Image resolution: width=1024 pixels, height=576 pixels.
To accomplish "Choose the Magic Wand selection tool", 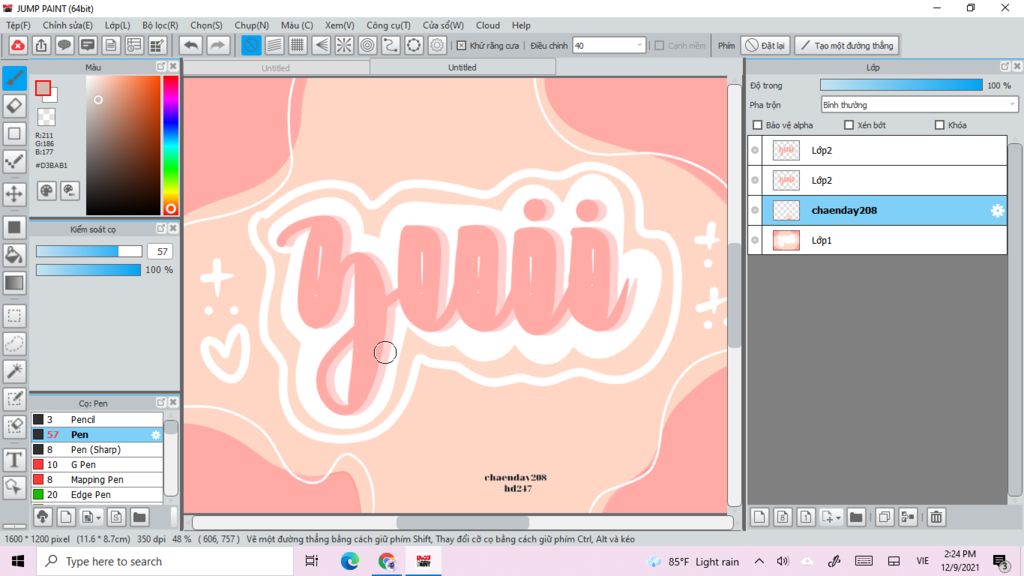I will (14, 371).
